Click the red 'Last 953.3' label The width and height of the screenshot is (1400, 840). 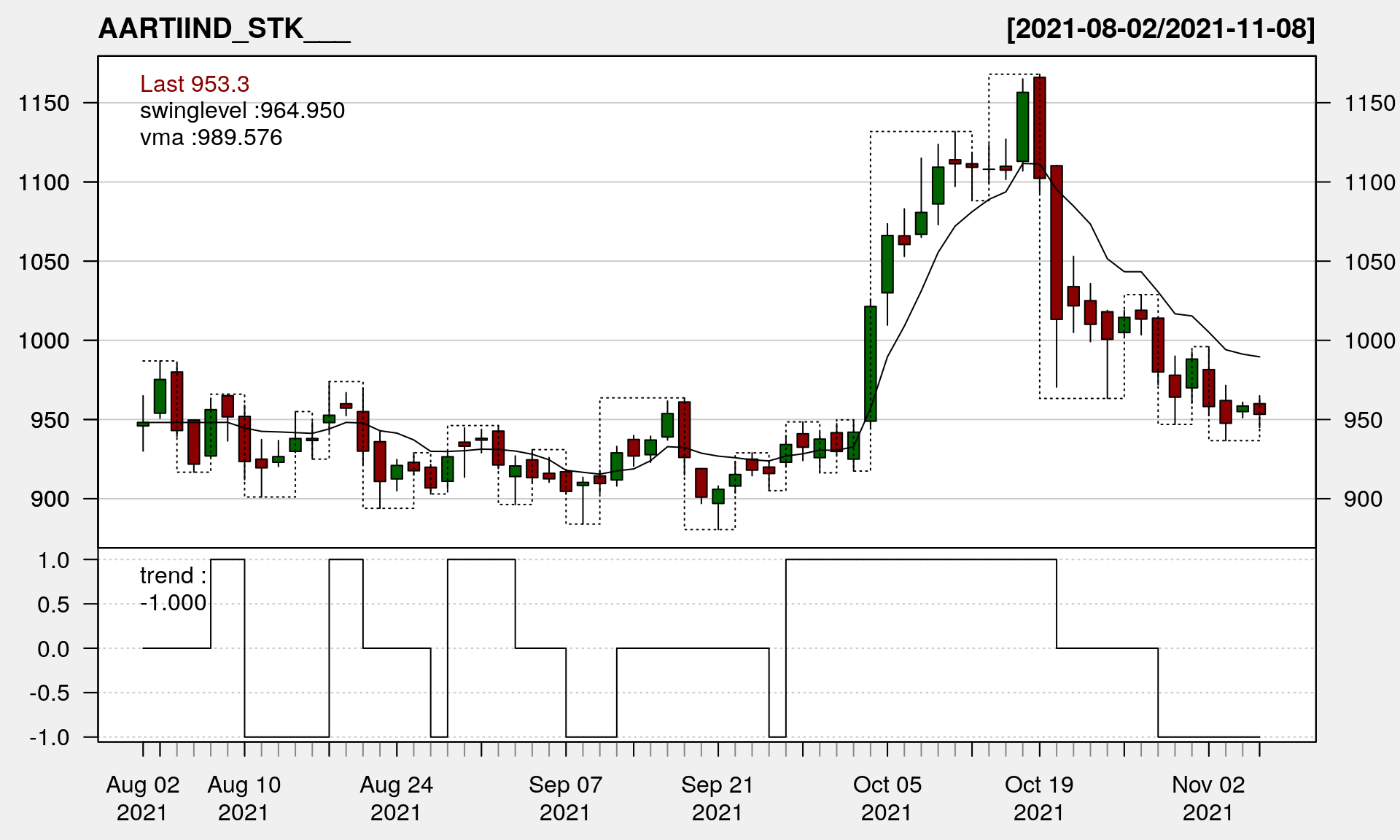coord(195,84)
